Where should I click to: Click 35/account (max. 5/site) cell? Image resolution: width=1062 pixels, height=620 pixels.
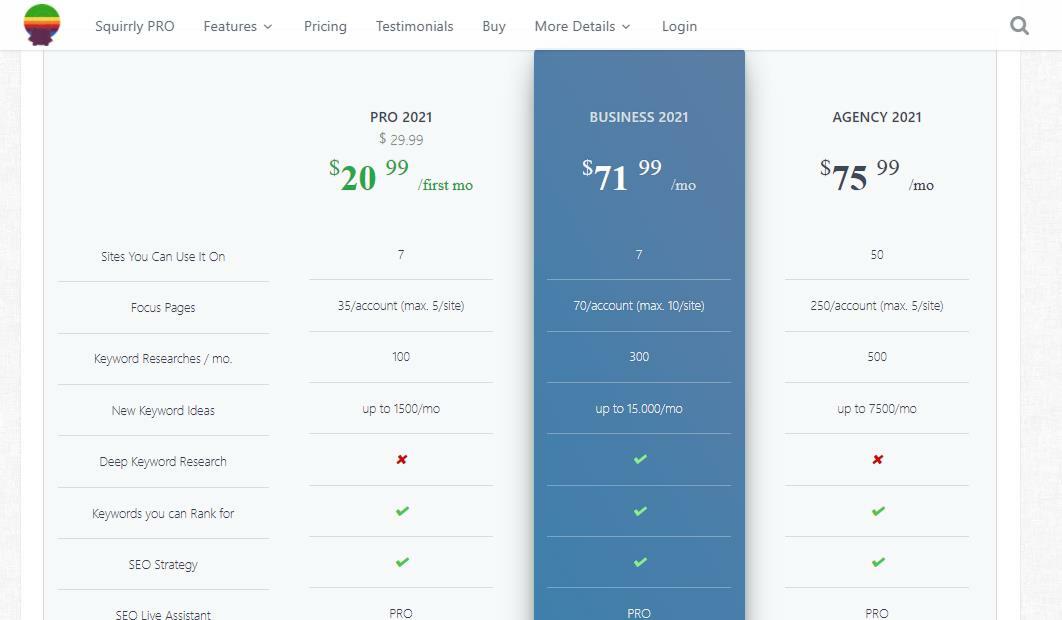(x=401, y=306)
